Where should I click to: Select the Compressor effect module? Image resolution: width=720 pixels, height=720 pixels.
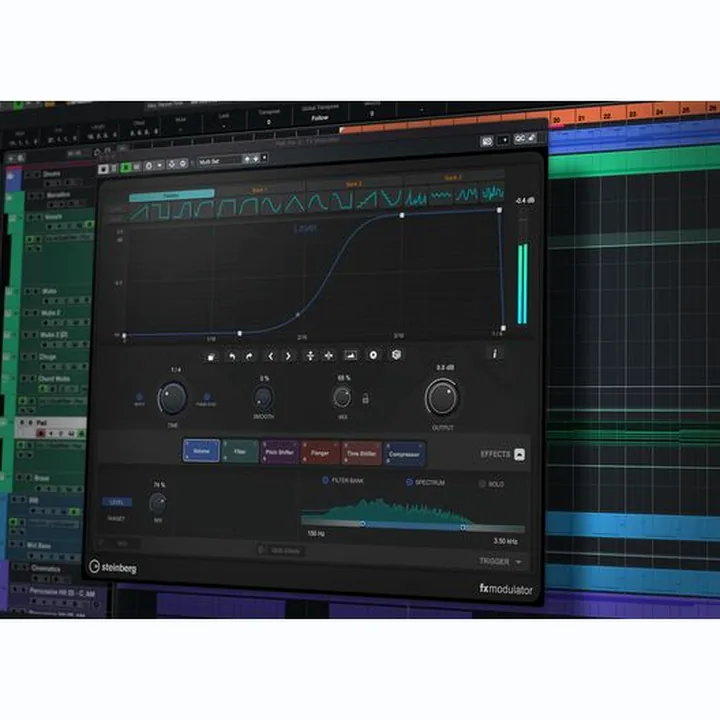(x=405, y=454)
